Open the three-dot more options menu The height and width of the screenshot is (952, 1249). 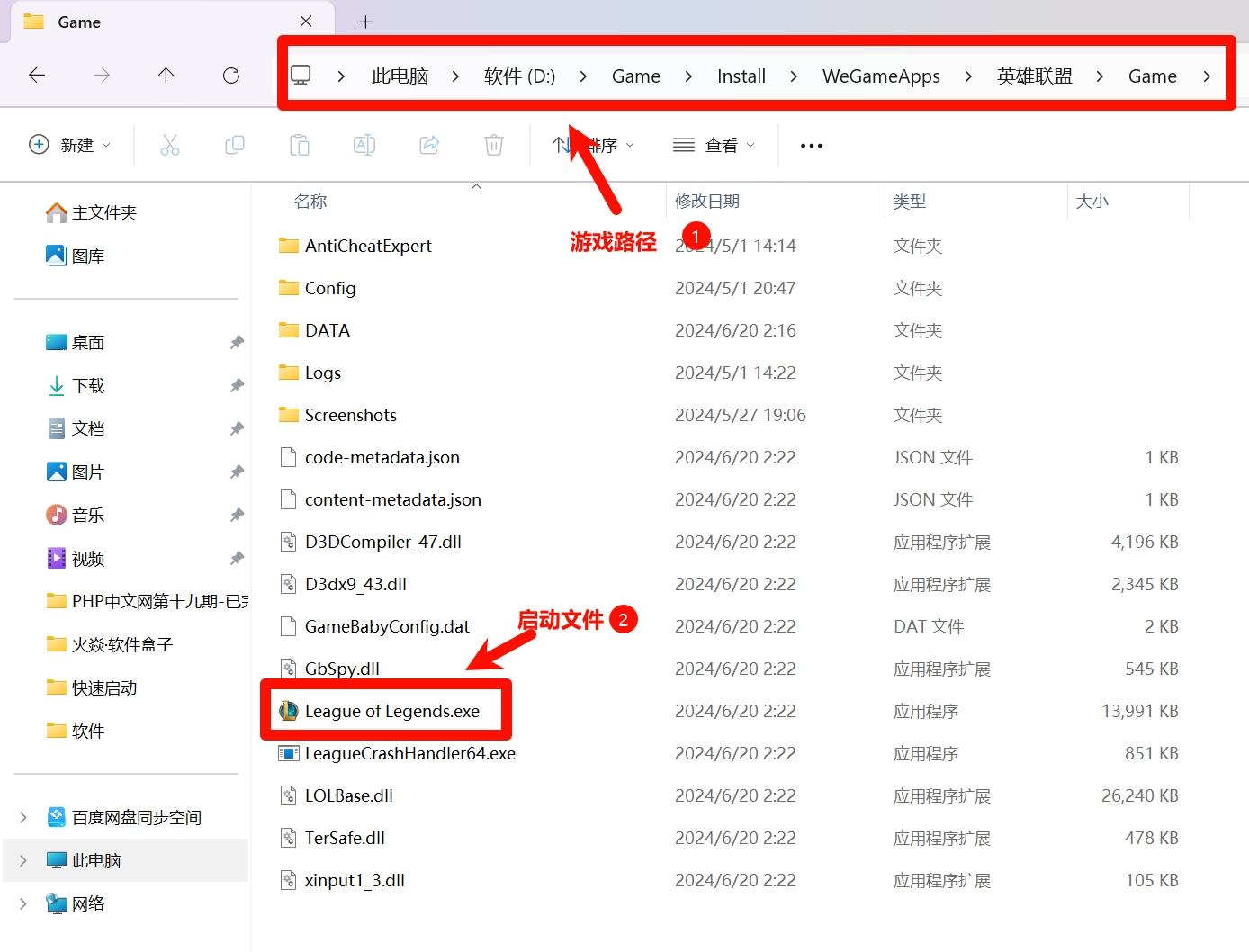811,145
